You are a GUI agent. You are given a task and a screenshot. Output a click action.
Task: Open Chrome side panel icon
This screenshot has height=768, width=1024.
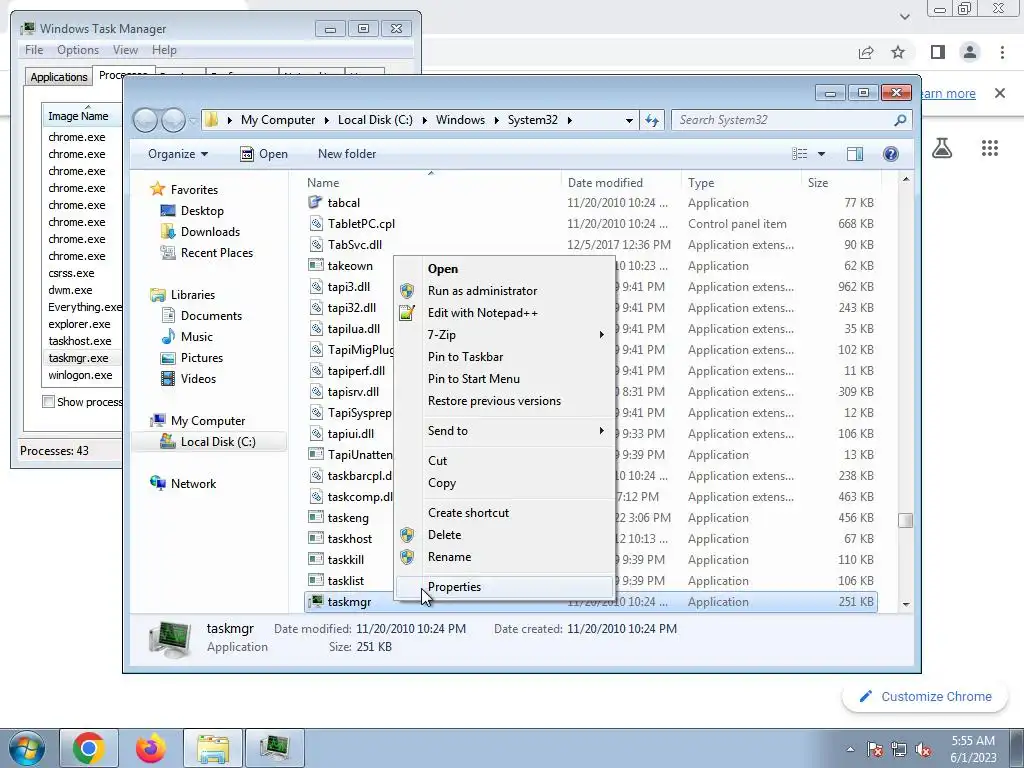click(x=938, y=52)
